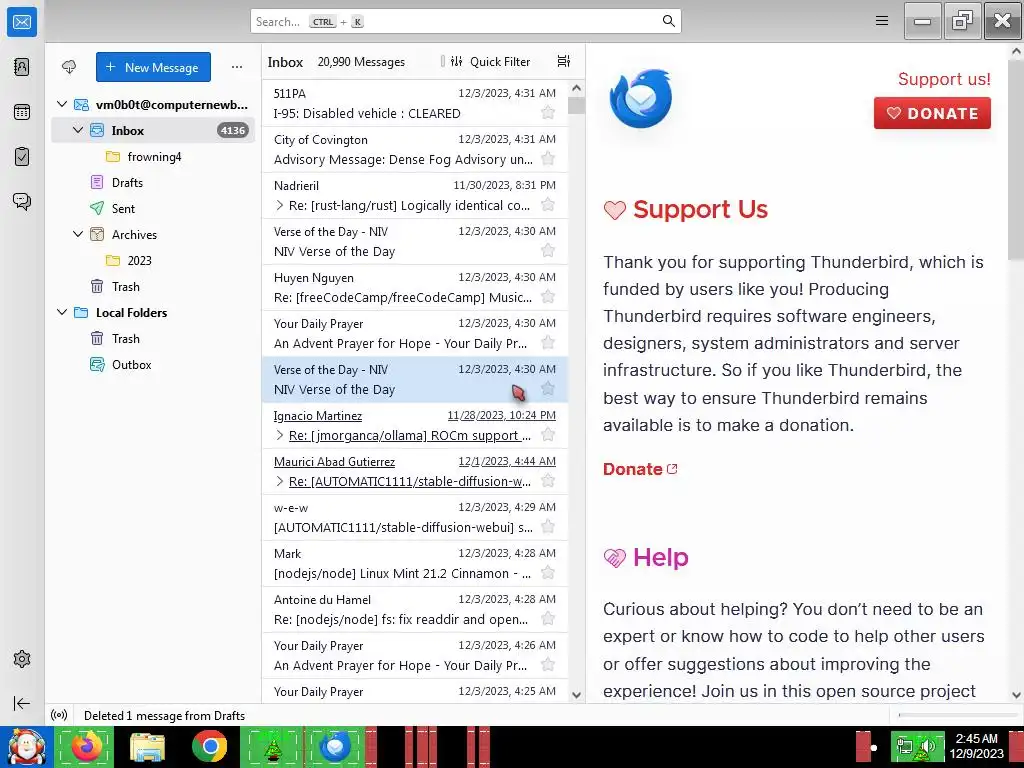
Task: Click message list scrollbar thumb
Action: [x=576, y=104]
